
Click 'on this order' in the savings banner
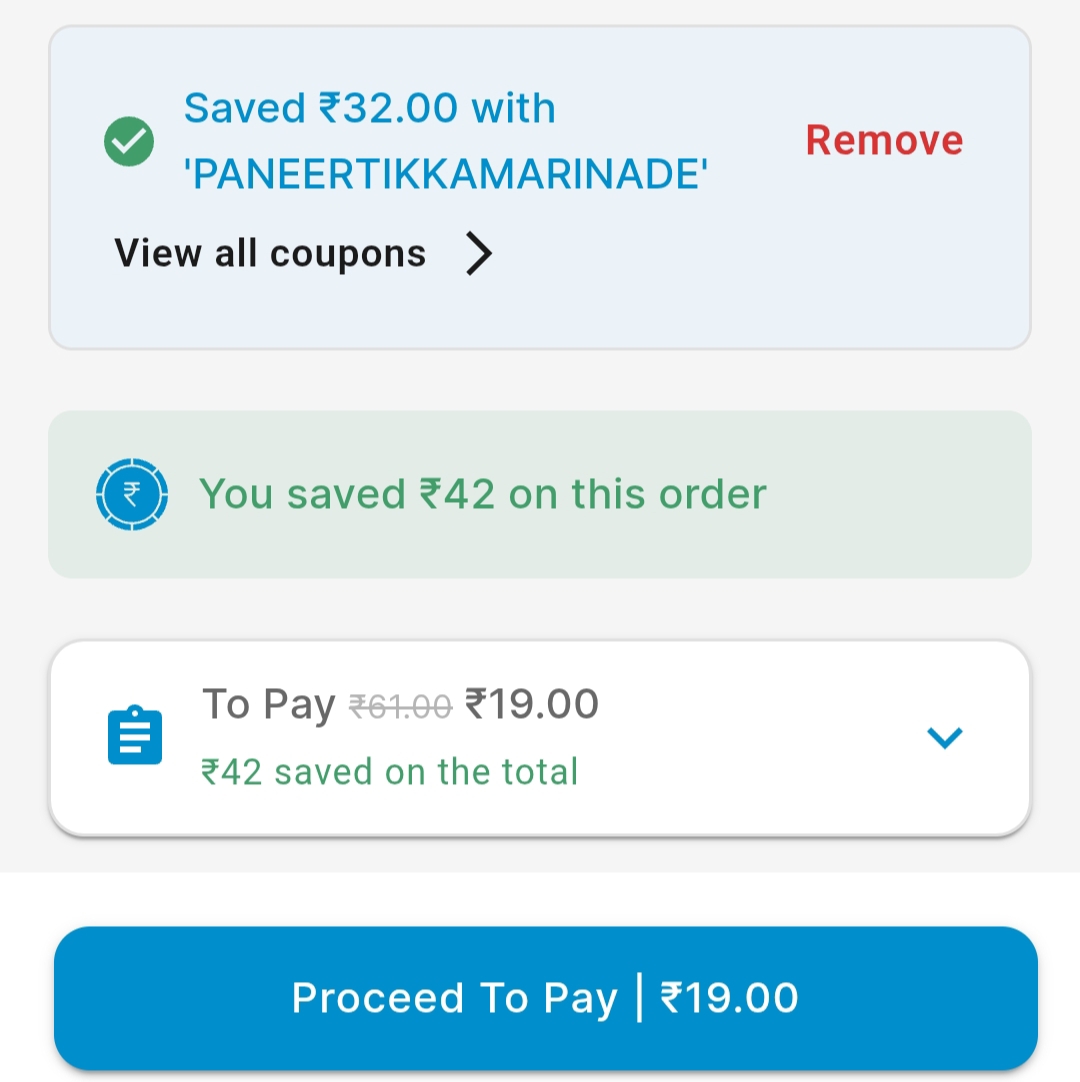click(x=638, y=494)
